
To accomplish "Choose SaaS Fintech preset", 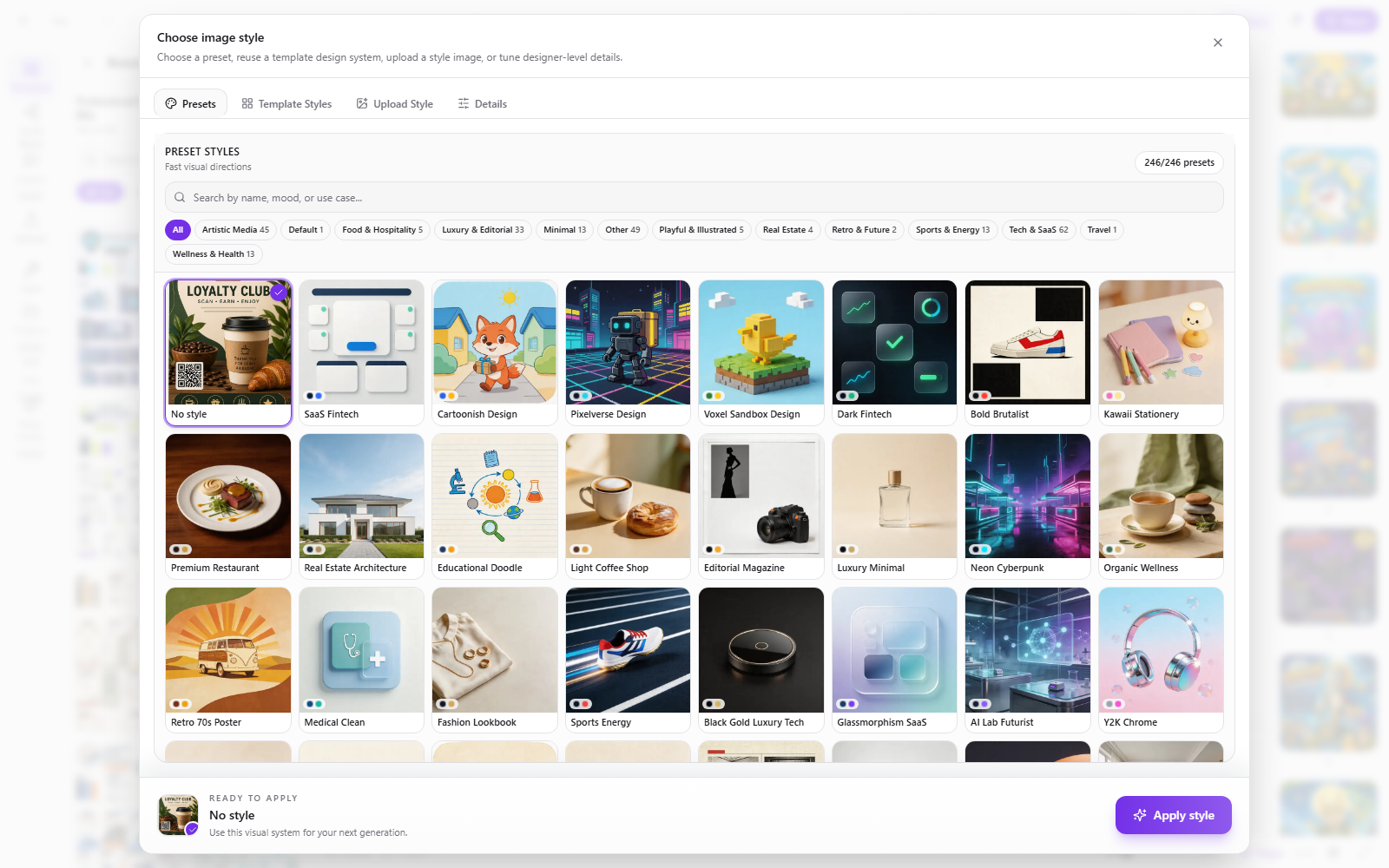I will (x=361, y=352).
